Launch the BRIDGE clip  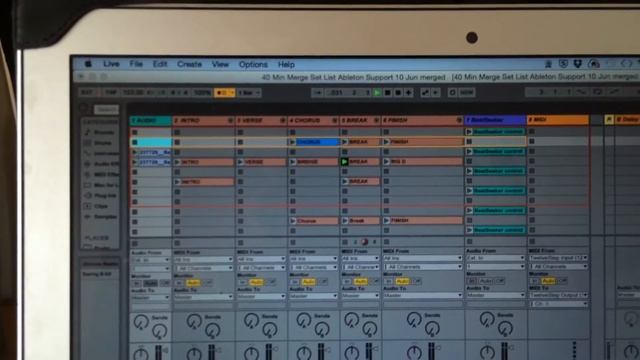click(x=293, y=162)
